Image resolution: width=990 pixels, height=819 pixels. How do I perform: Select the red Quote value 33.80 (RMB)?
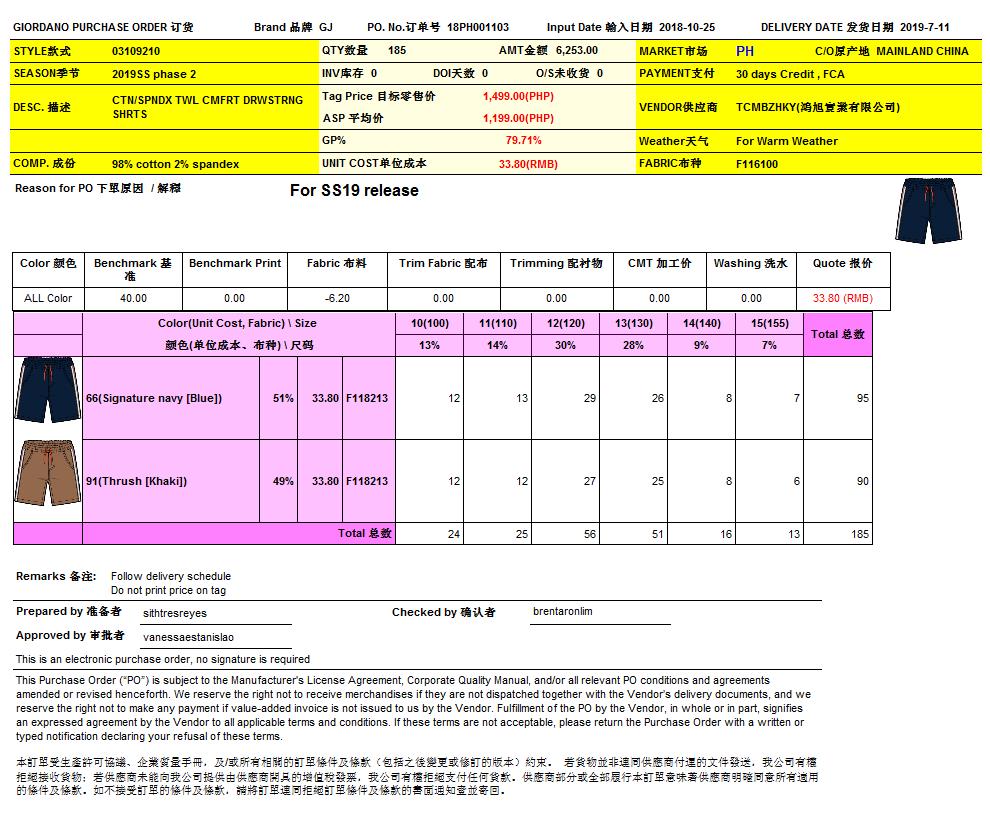pyautogui.click(x=842, y=298)
